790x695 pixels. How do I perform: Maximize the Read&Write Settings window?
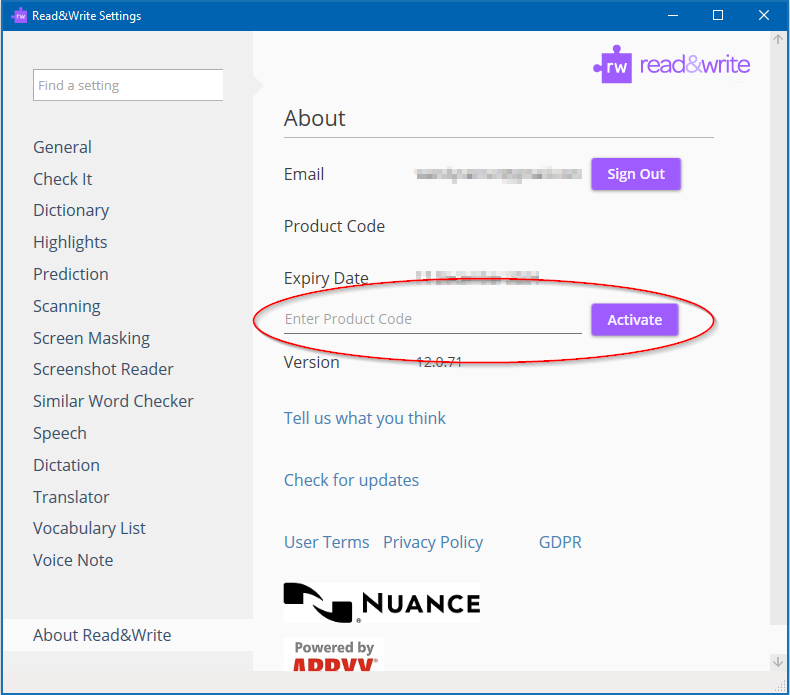tap(718, 16)
